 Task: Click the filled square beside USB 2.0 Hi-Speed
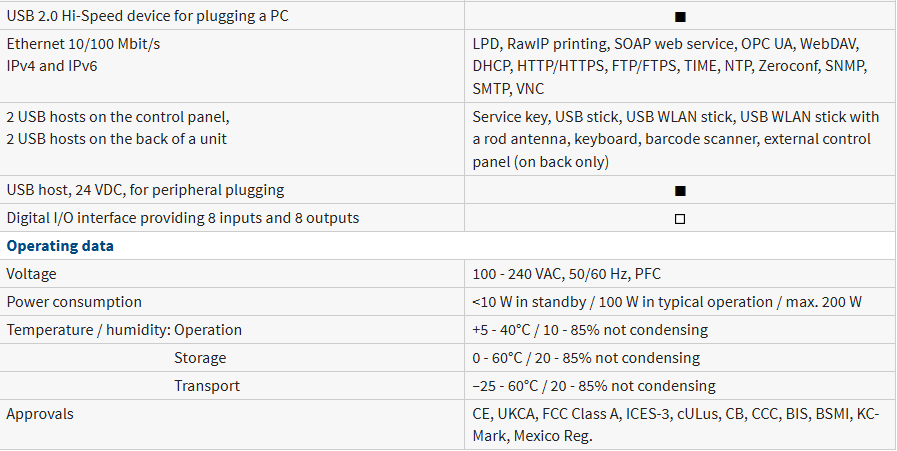click(680, 17)
